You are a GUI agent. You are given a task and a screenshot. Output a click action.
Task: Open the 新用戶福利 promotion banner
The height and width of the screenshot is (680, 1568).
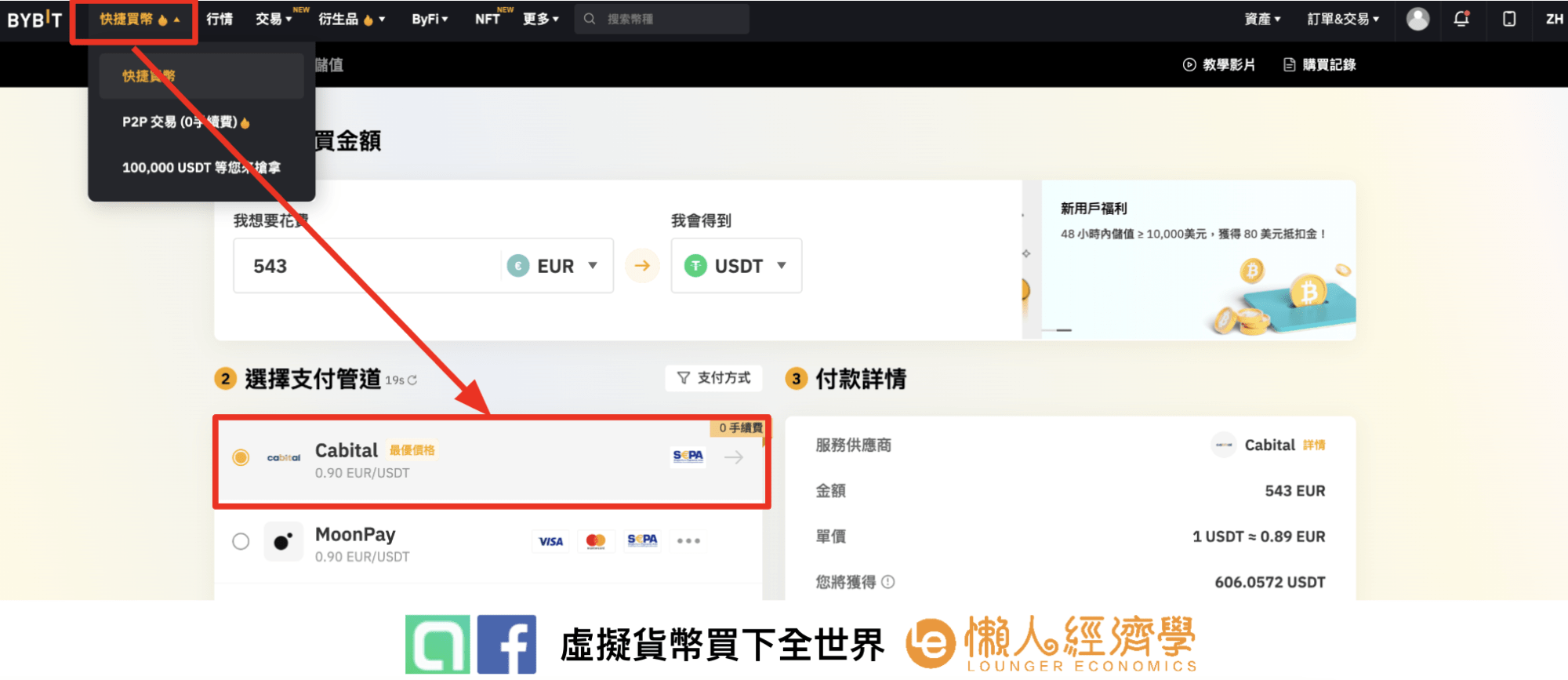pos(1199,260)
